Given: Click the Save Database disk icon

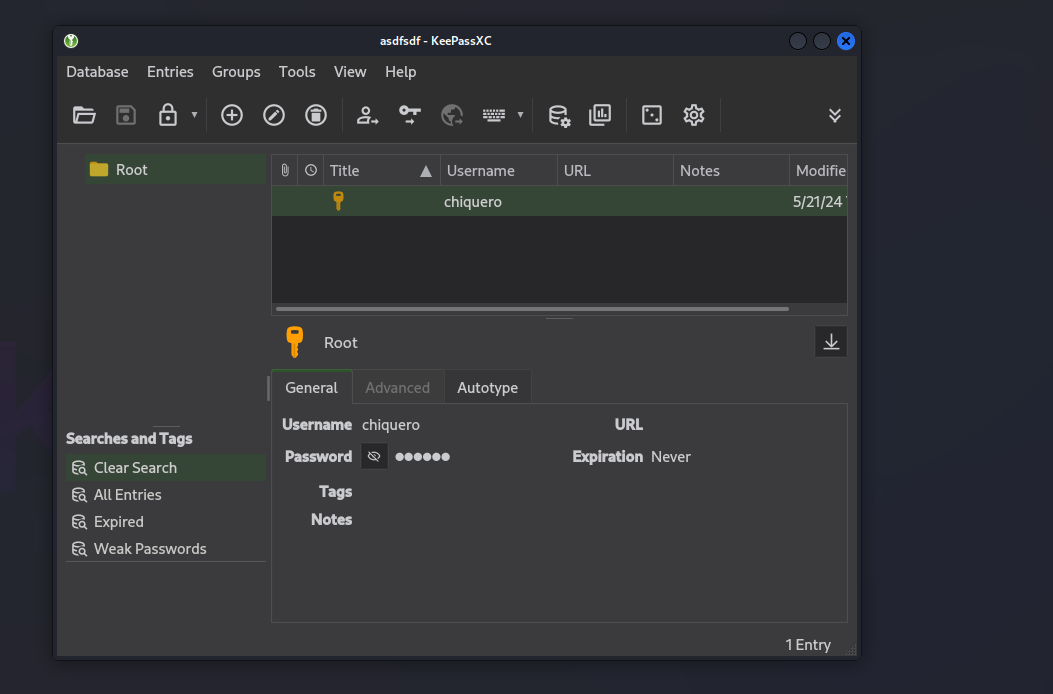Looking at the screenshot, I should [x=126, y=116].
